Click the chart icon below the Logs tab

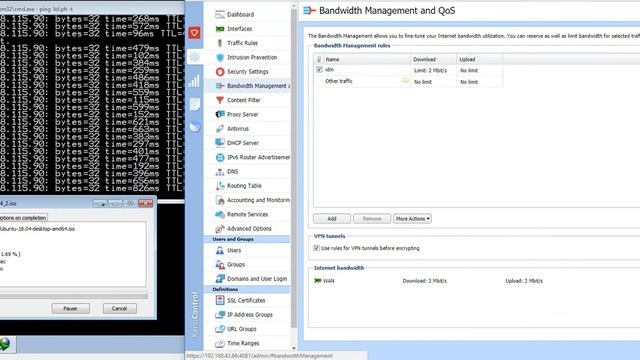[195, 127]
